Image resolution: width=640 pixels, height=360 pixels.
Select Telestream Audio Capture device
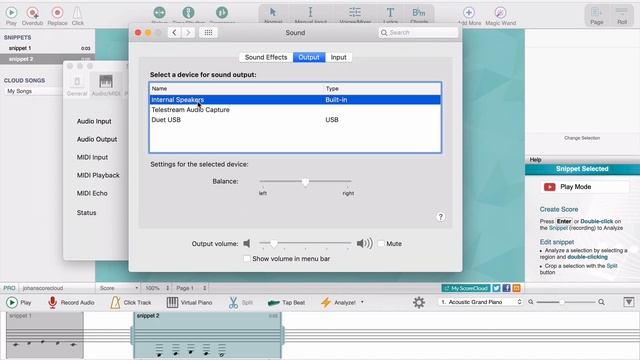(x=295, y=110)
